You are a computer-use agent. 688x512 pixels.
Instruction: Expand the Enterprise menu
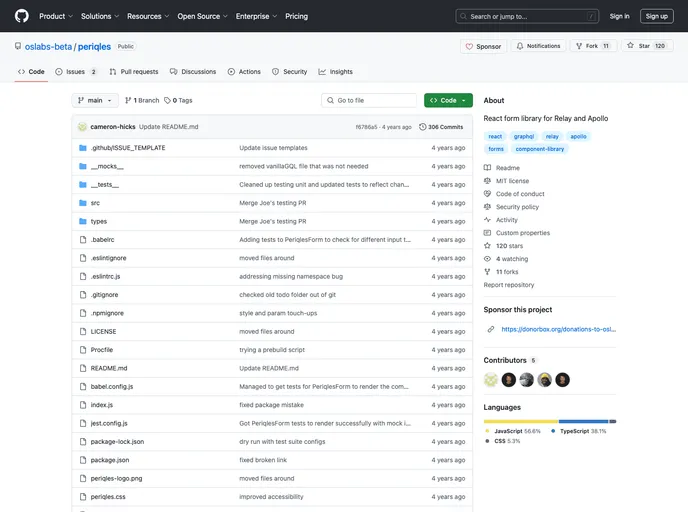(257, 16)
